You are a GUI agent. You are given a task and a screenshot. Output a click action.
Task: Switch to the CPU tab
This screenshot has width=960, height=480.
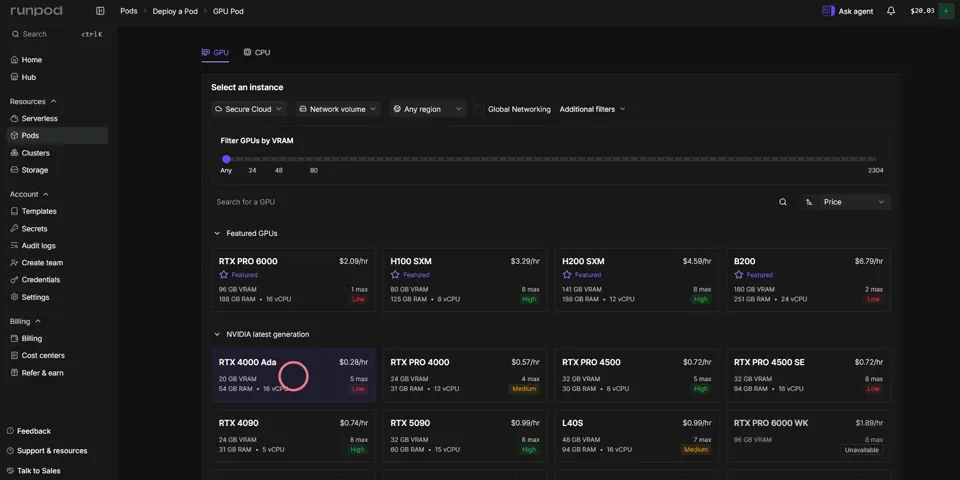pyautogui.click(x=257, y=53)
